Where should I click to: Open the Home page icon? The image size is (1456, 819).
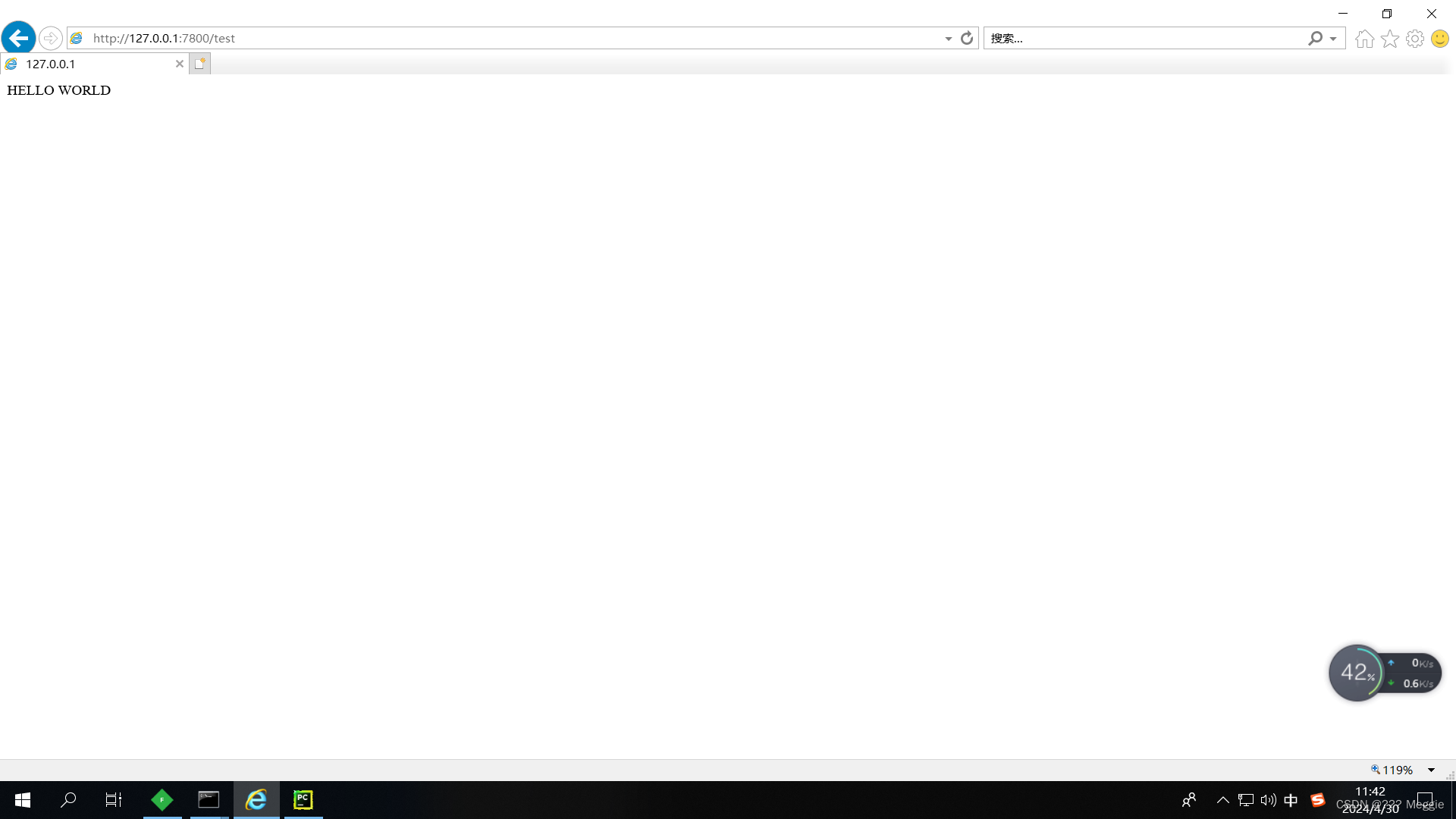point(1363,38)
